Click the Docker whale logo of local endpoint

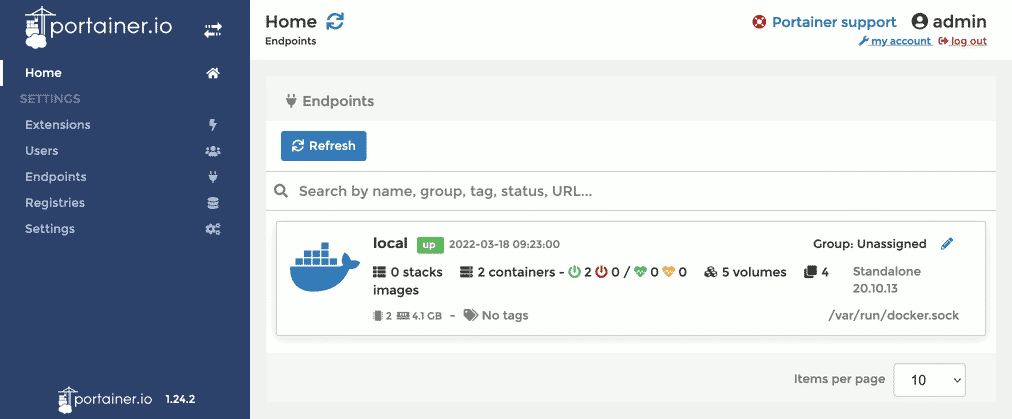[x=324, y=267]
